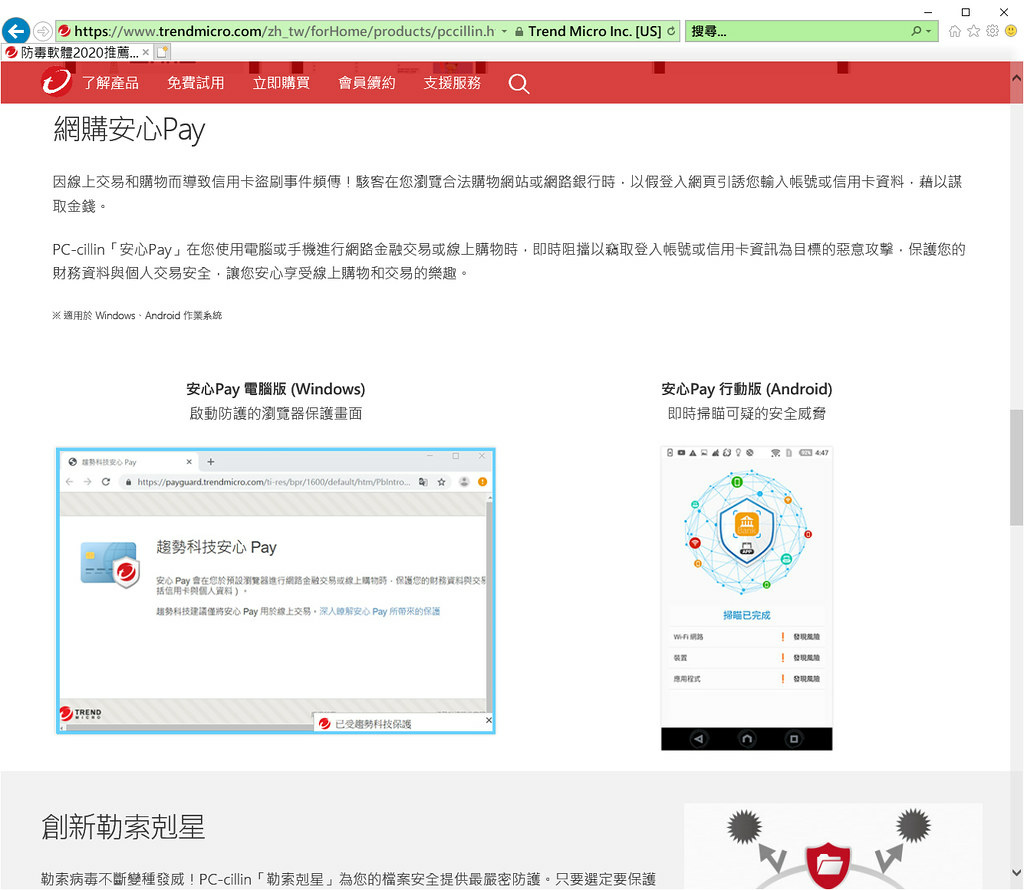Viewport: 1024px width, 890px height.
Task: Click the 掃瞄已完成 text in phone image
Action: click(x=746, y=615)
